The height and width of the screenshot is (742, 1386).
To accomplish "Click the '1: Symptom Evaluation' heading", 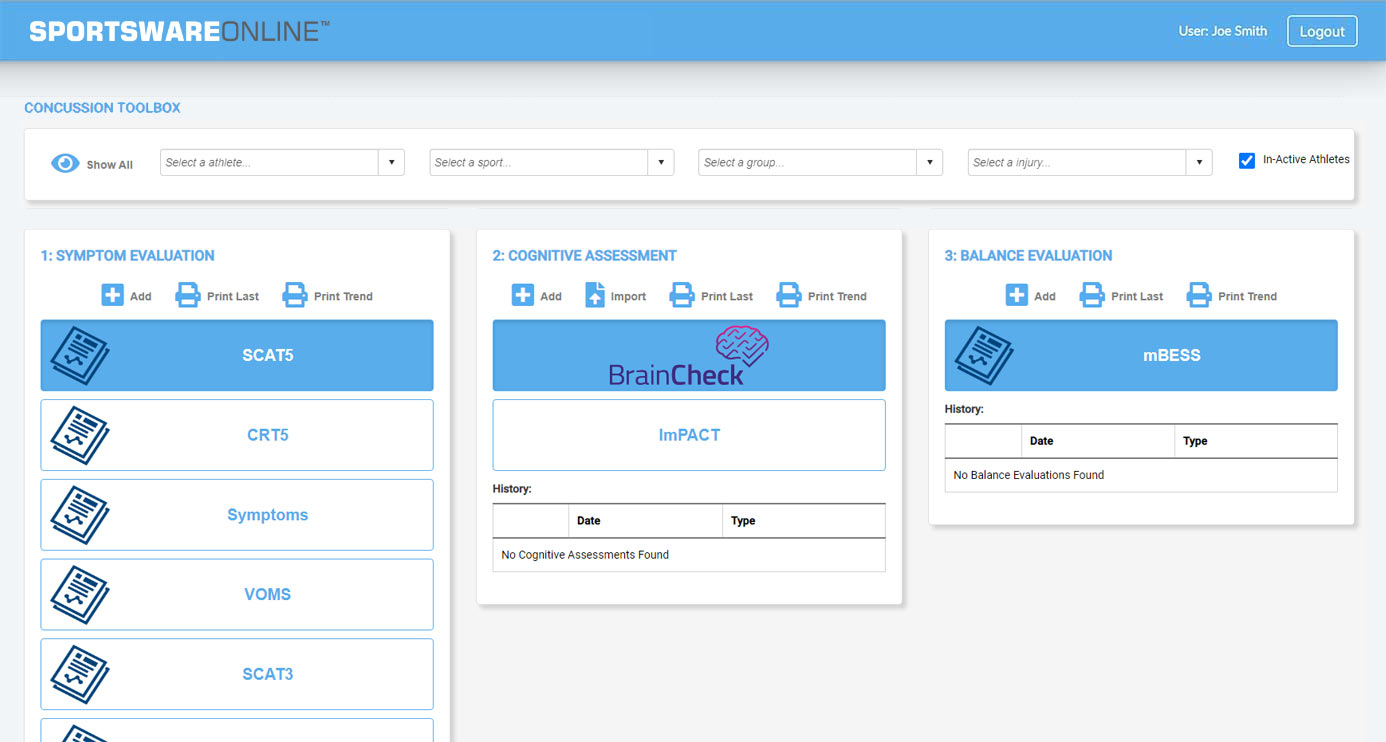I will coord(127,256).
